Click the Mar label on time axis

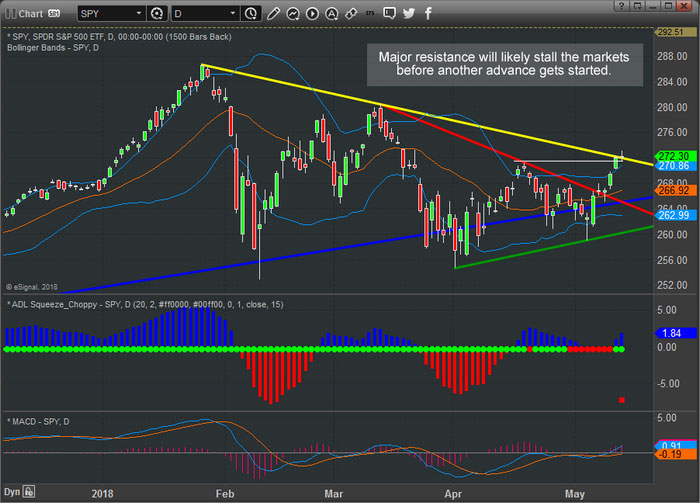333,494
